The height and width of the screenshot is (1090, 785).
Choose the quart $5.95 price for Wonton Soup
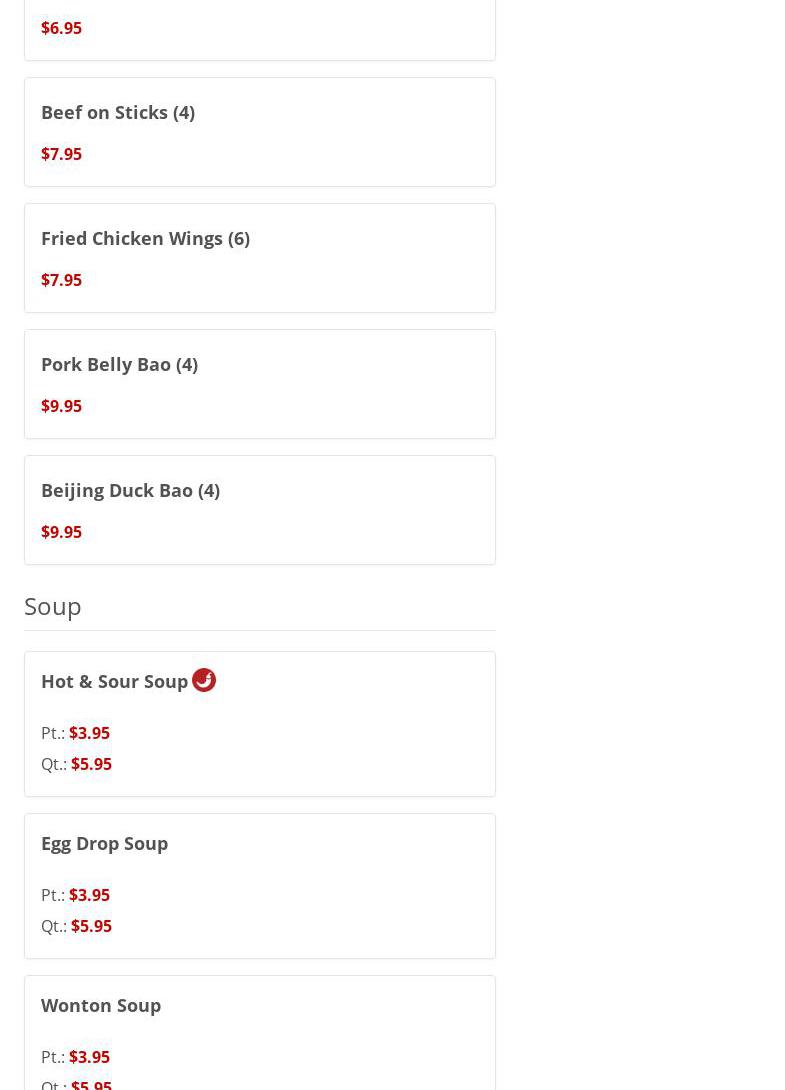tap(91, 1084)
